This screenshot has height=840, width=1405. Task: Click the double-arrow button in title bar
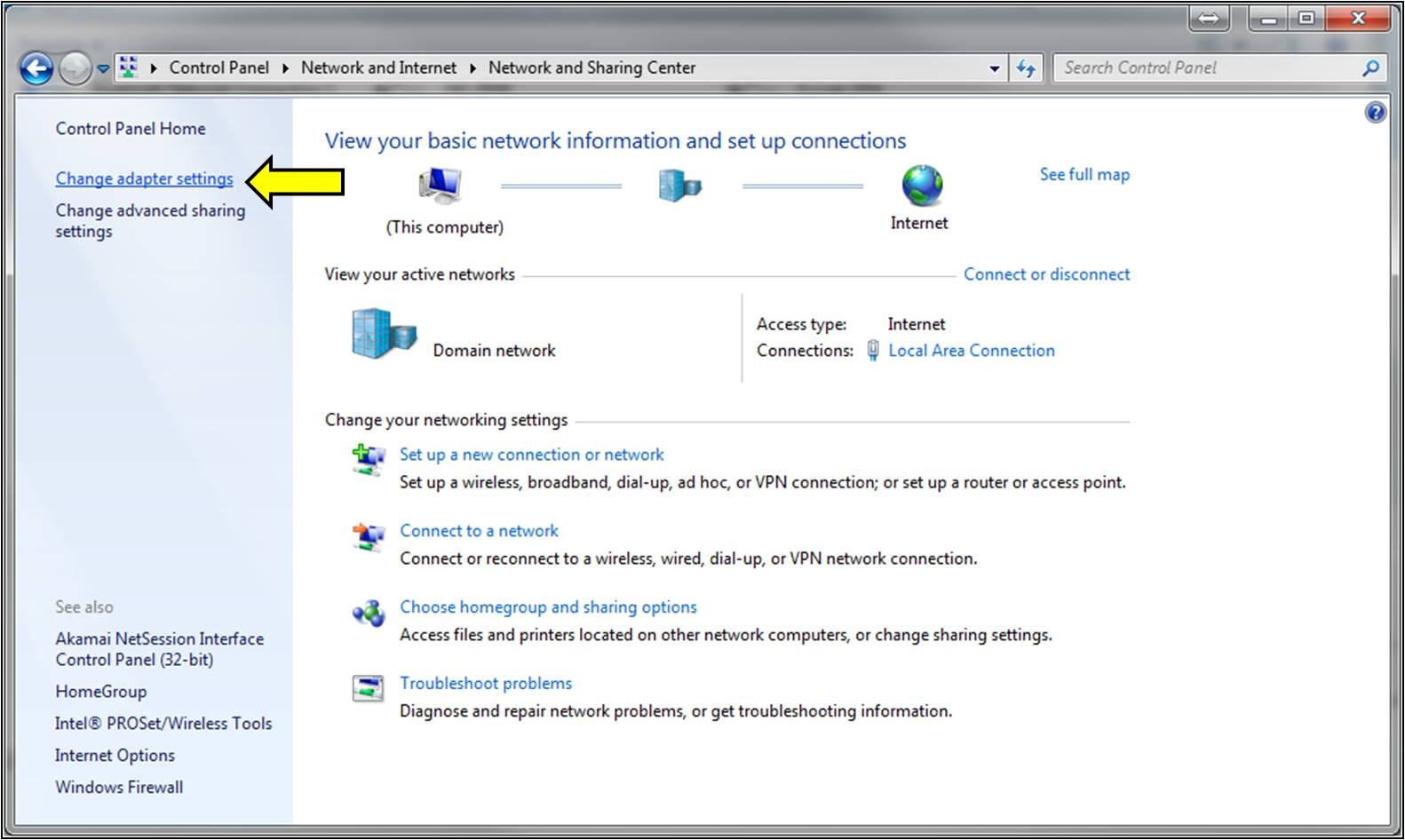(x=1209, y=19)
